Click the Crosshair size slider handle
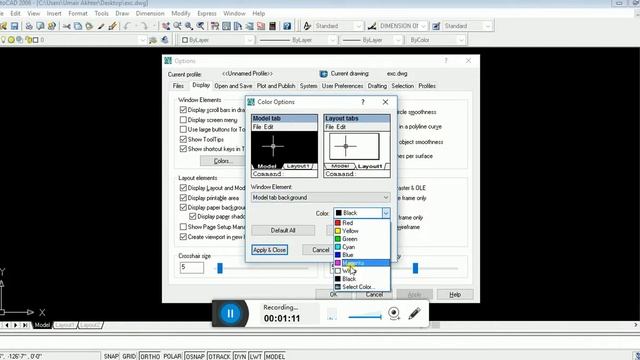The image size is (640, 360). pyautogui.click(x=220, y=268)
